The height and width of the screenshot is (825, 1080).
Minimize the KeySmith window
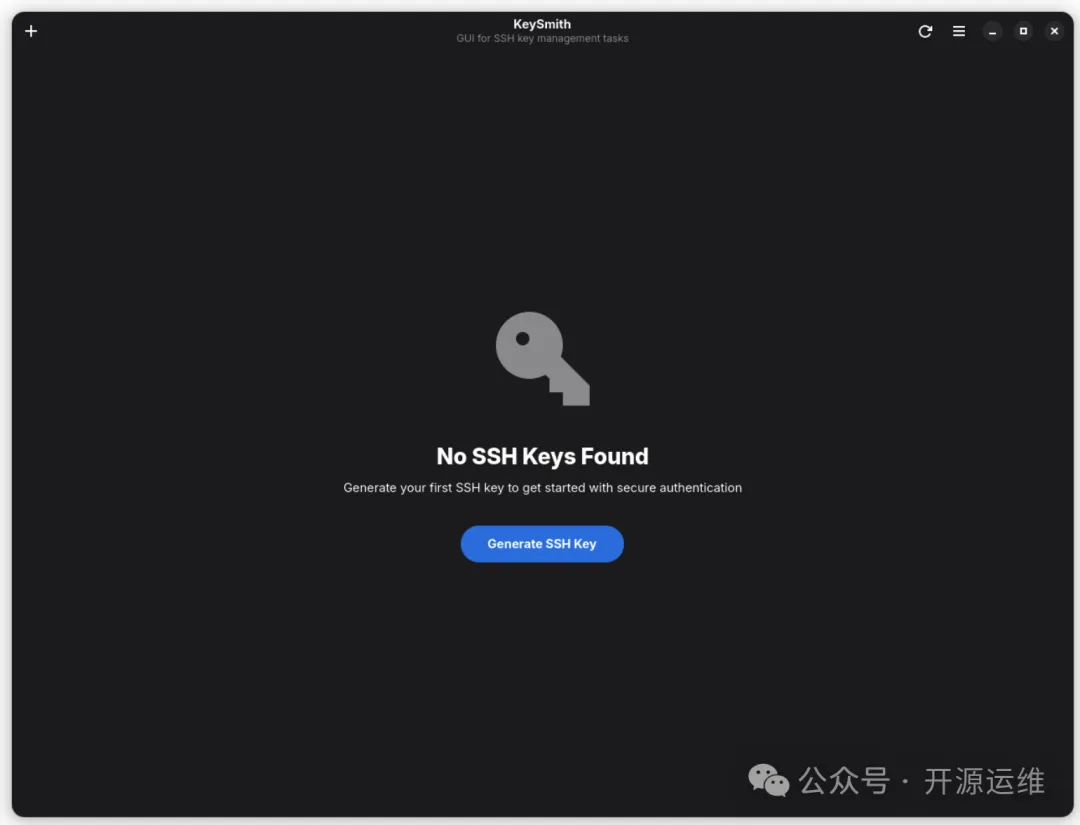pyautogui.click(x=992, y=31)
